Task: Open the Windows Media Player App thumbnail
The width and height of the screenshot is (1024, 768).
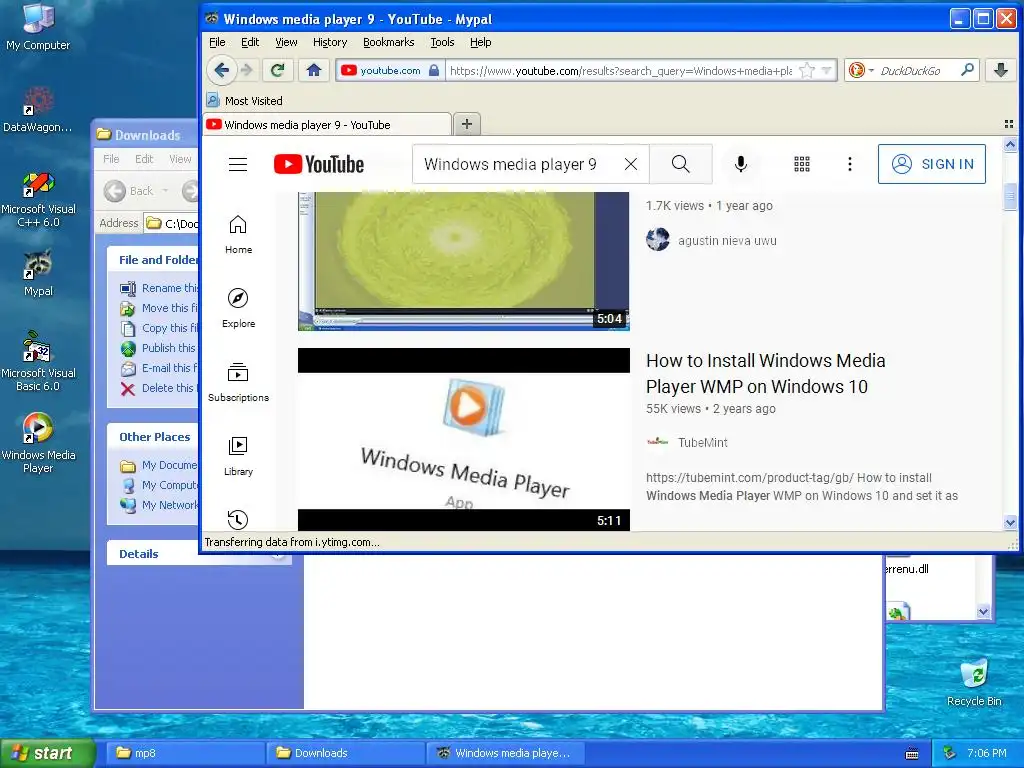Action: 464,439
